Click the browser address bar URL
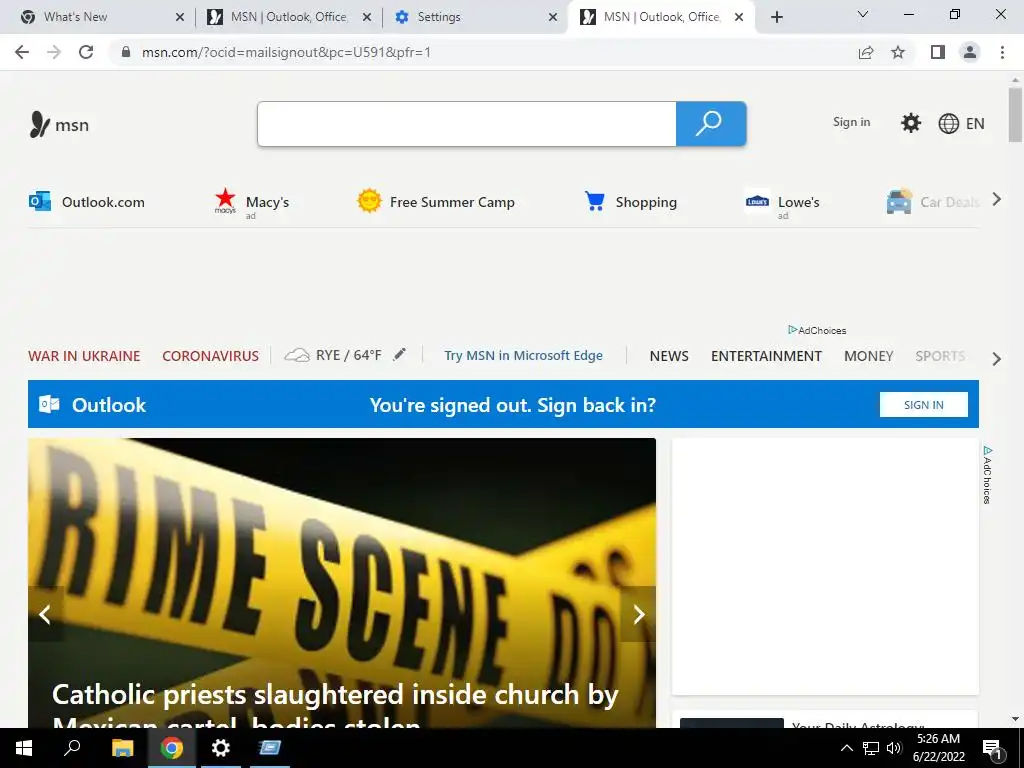 (x=286, y=52)
